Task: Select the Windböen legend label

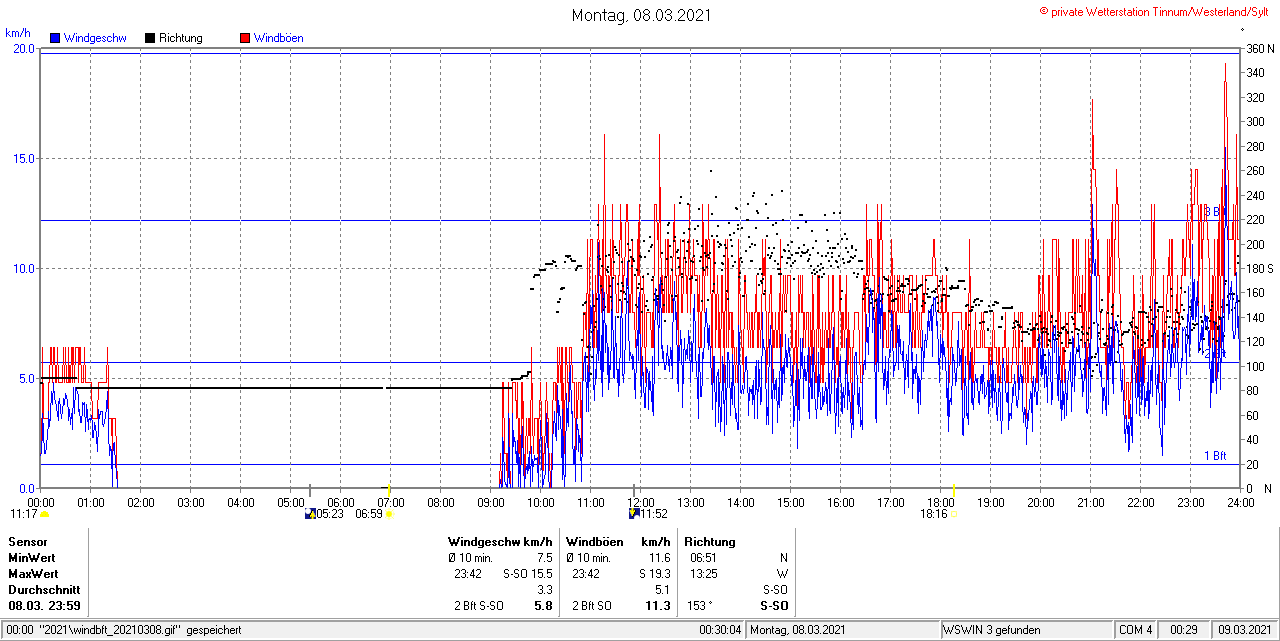Action: coord(279,38)
